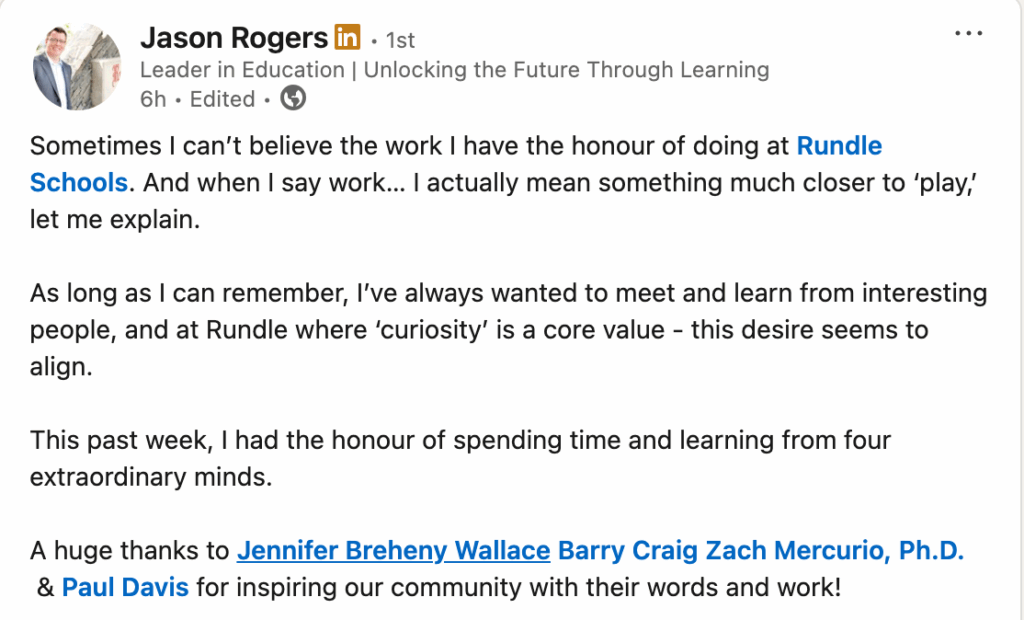Click the 'extraordinary minds.' text line

(x=150, y=477)
